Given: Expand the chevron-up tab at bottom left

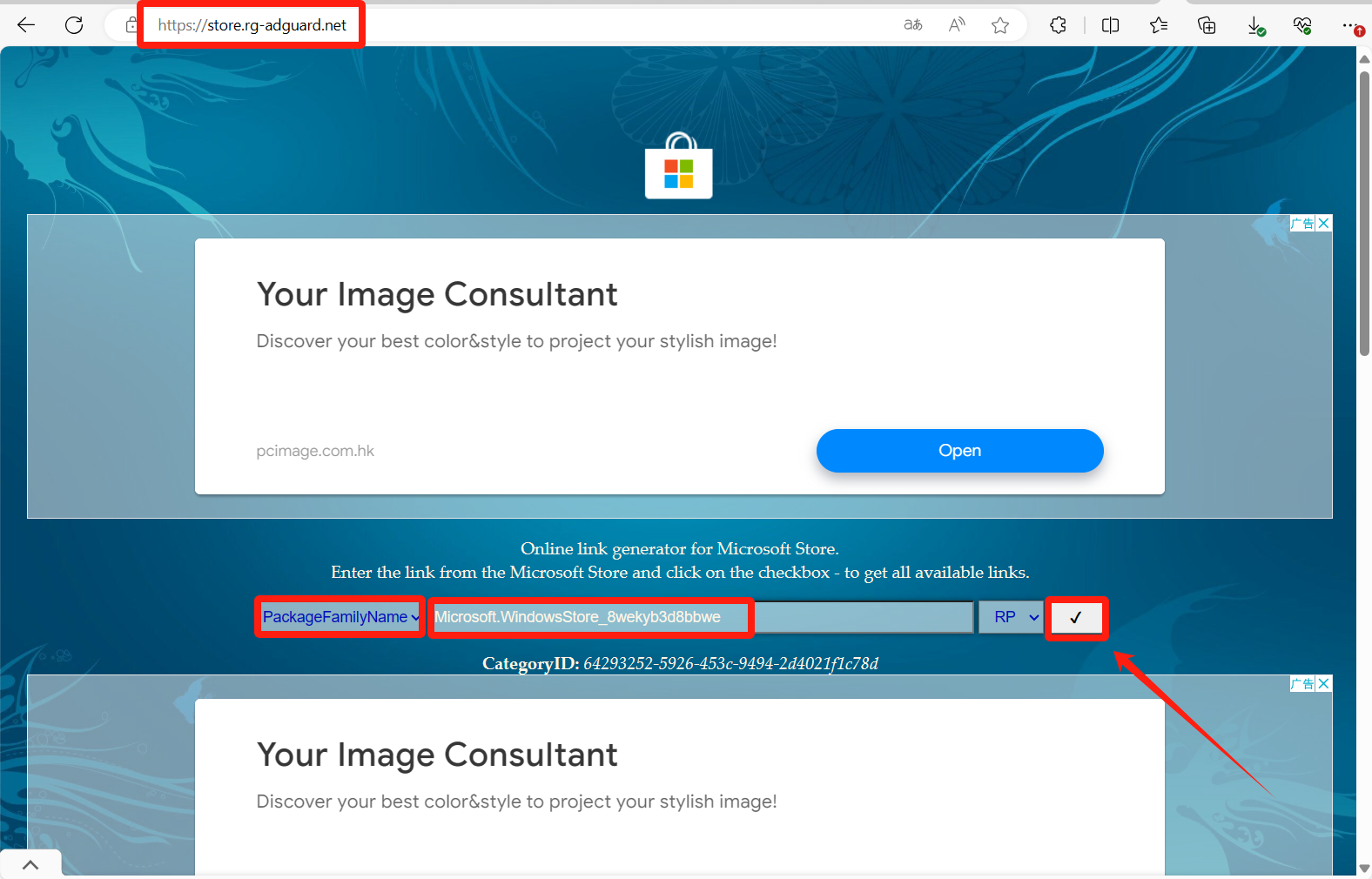Looking at the screenshot, I should tap(30, 865).
